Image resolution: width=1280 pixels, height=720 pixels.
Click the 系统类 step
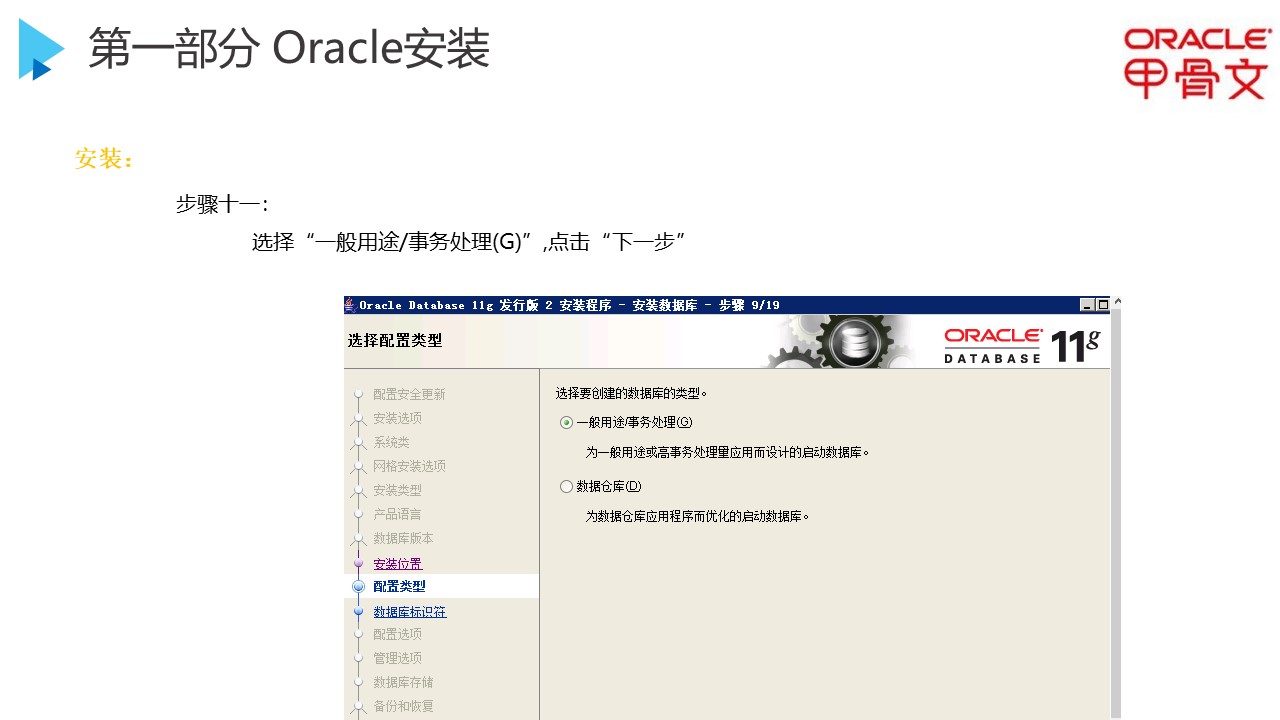391,442
